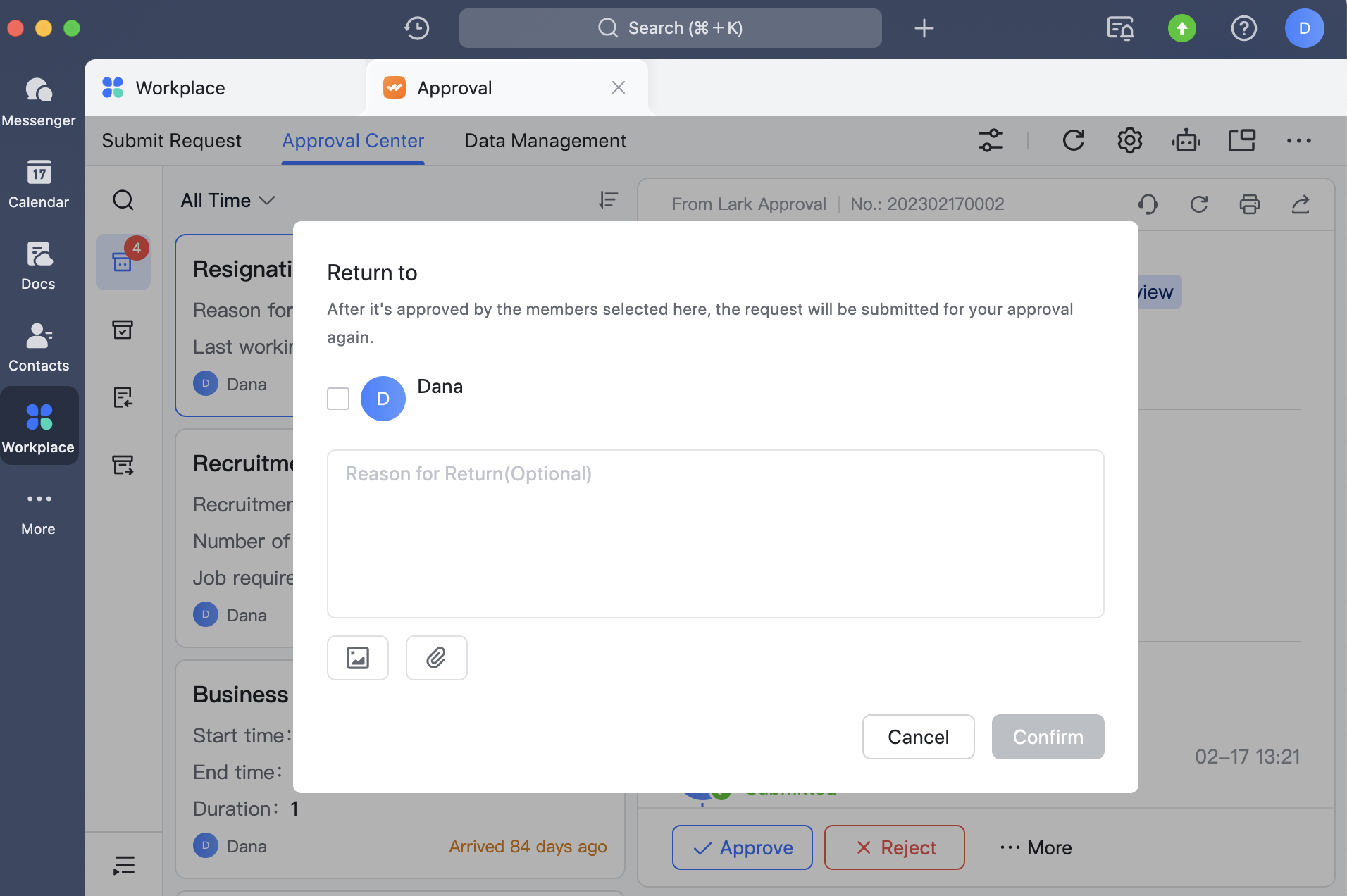Select Dana as the return recipient

pos(337,398)
